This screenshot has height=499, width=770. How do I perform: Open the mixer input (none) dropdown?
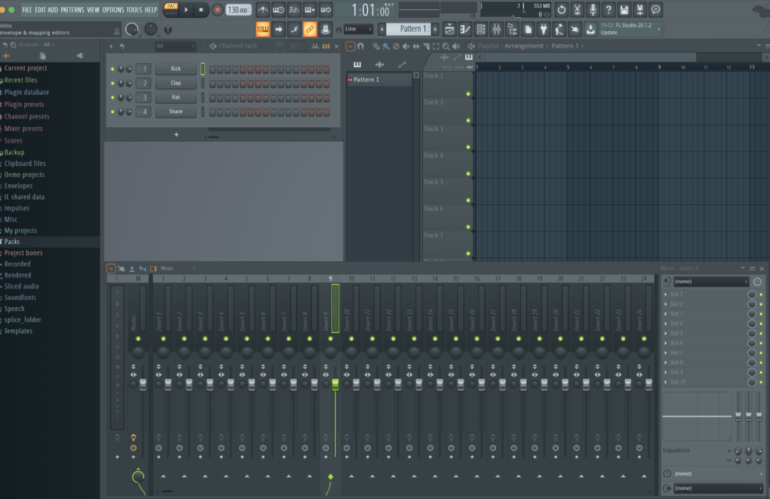coord(710,281)
